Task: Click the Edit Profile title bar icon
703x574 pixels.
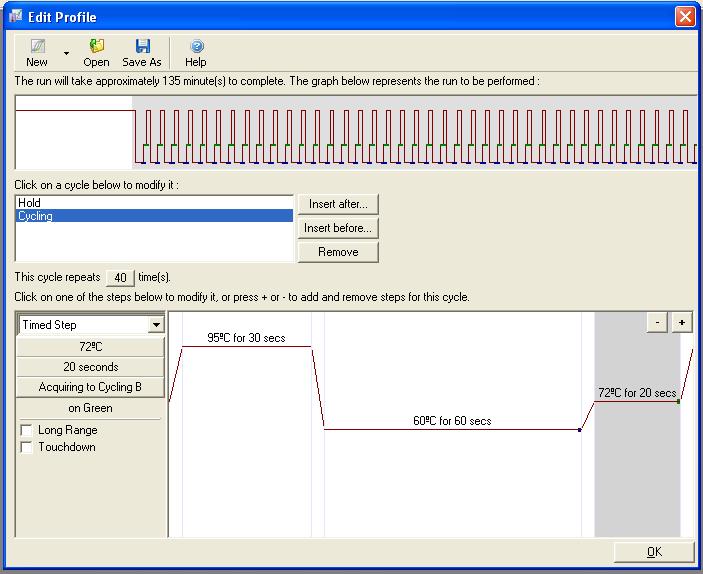Action: 16,17
